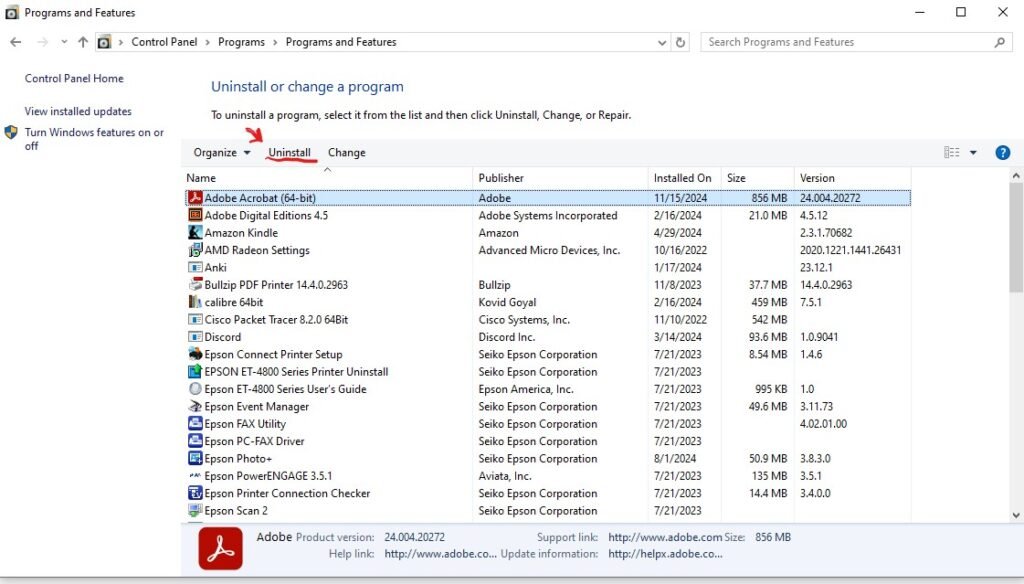
Task: Select the Amazon Kindle icon
Action: click(196, 233)
